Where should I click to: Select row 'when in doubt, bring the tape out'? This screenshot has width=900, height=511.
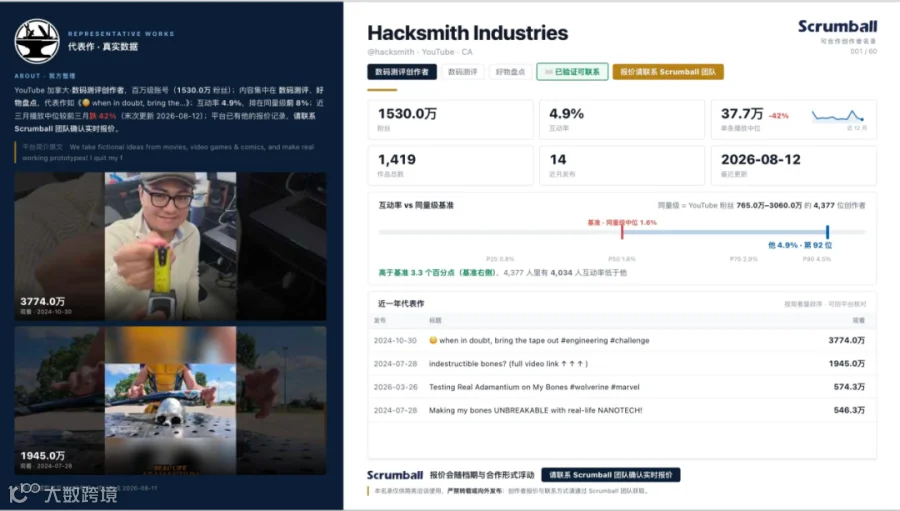pos(622,340)
